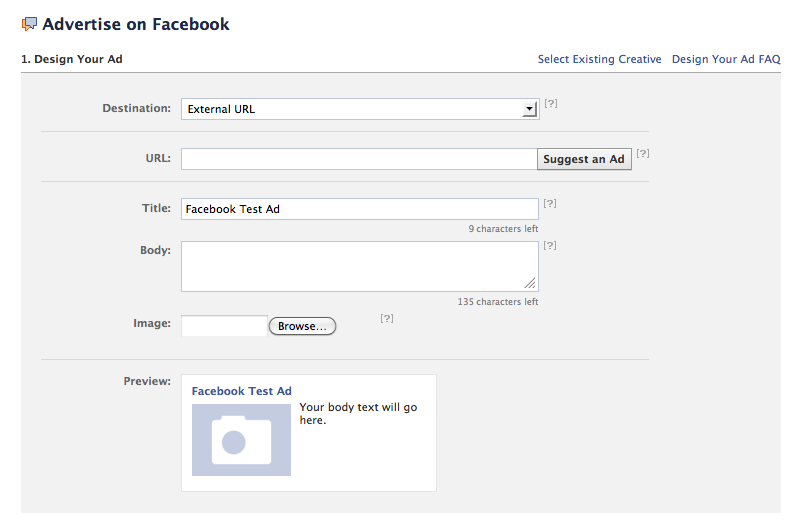Click the Advertise on Facebook megaphone icon
Screen dimensions: 803x521
[29, 24]
